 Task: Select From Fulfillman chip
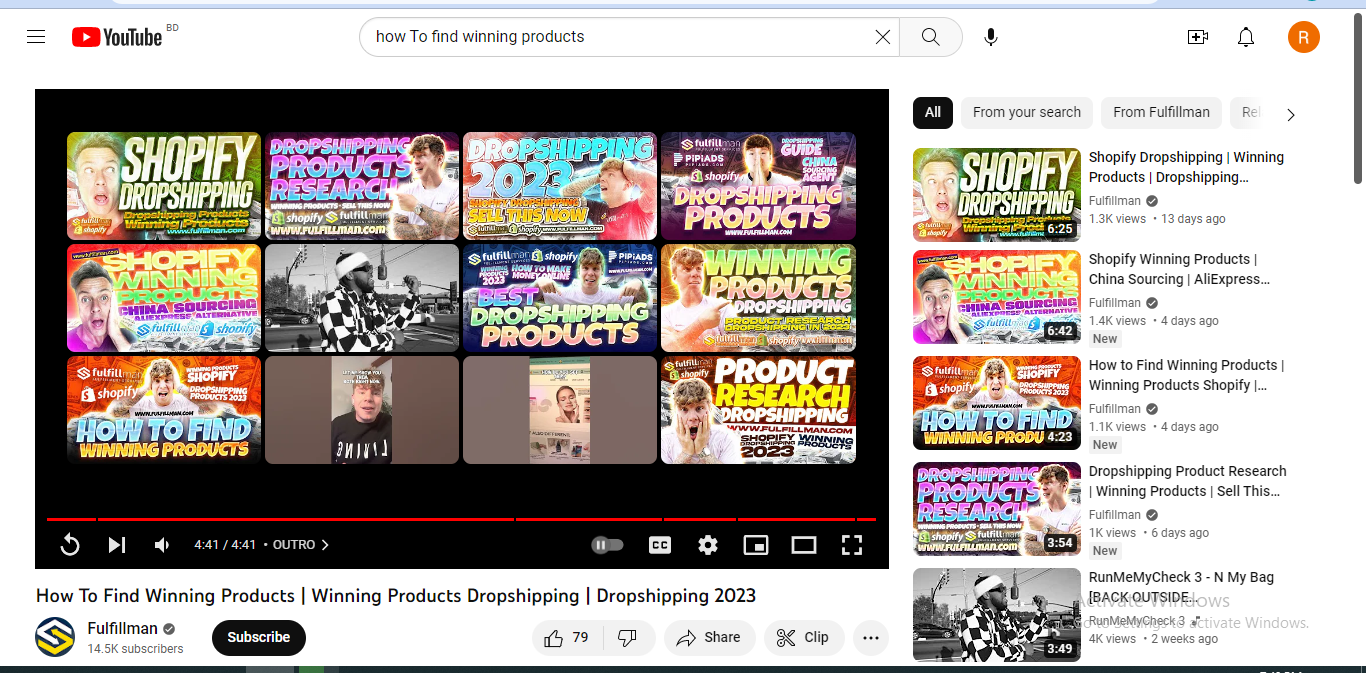coord(1161,112)
